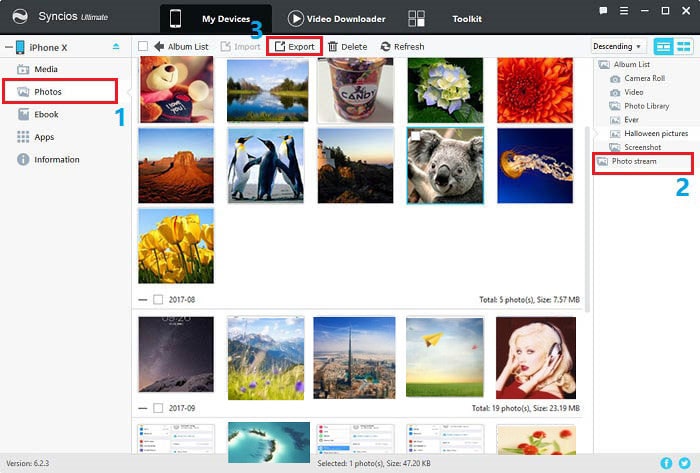
Task: Open Twitter icon in status bar
Action: pyautogui.click(x=684, y=463)
